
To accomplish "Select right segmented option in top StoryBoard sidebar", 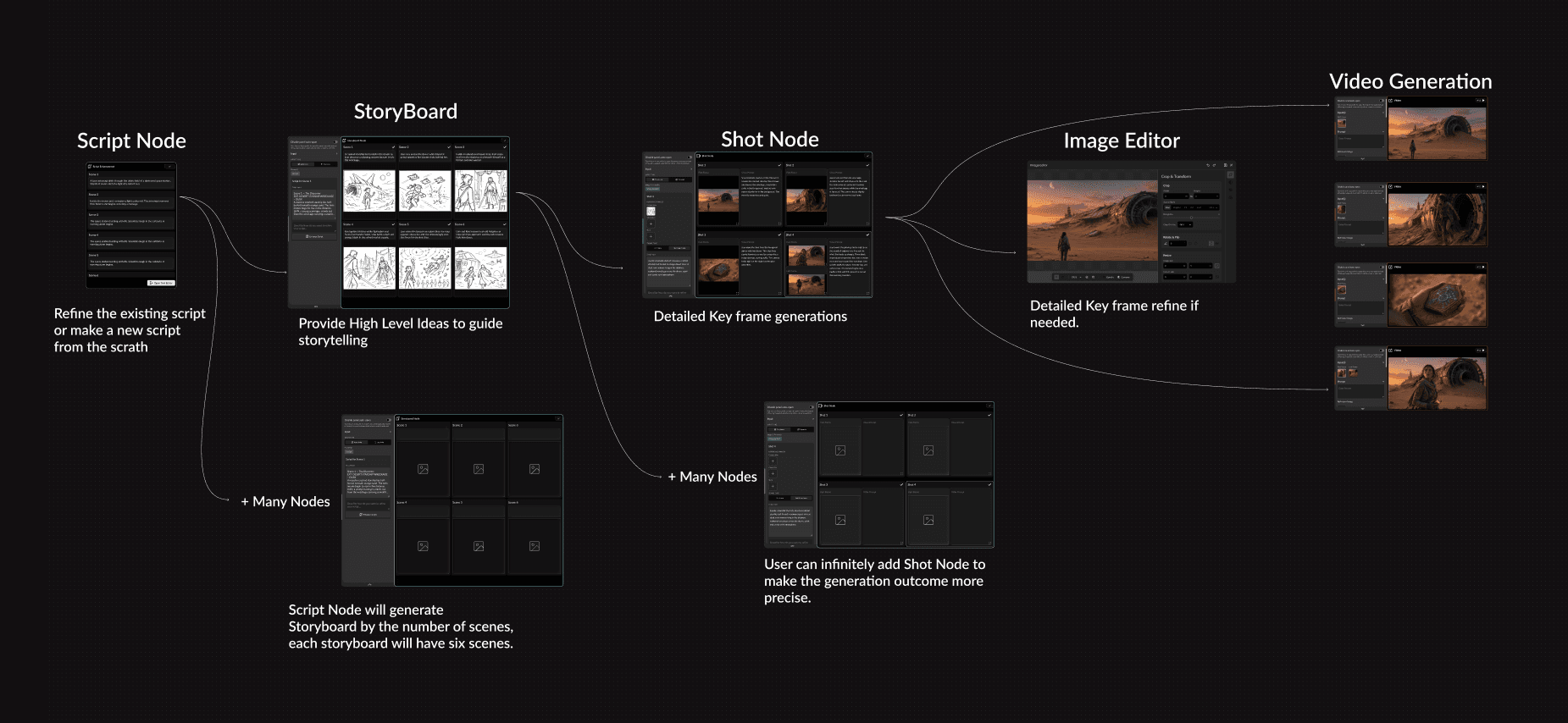I will tap(325, 164).
